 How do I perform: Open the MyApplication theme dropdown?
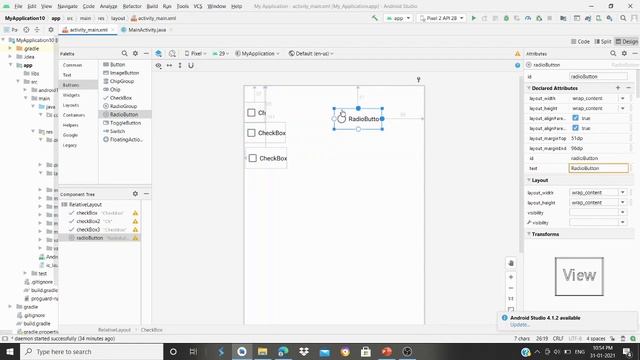point(257,53)
